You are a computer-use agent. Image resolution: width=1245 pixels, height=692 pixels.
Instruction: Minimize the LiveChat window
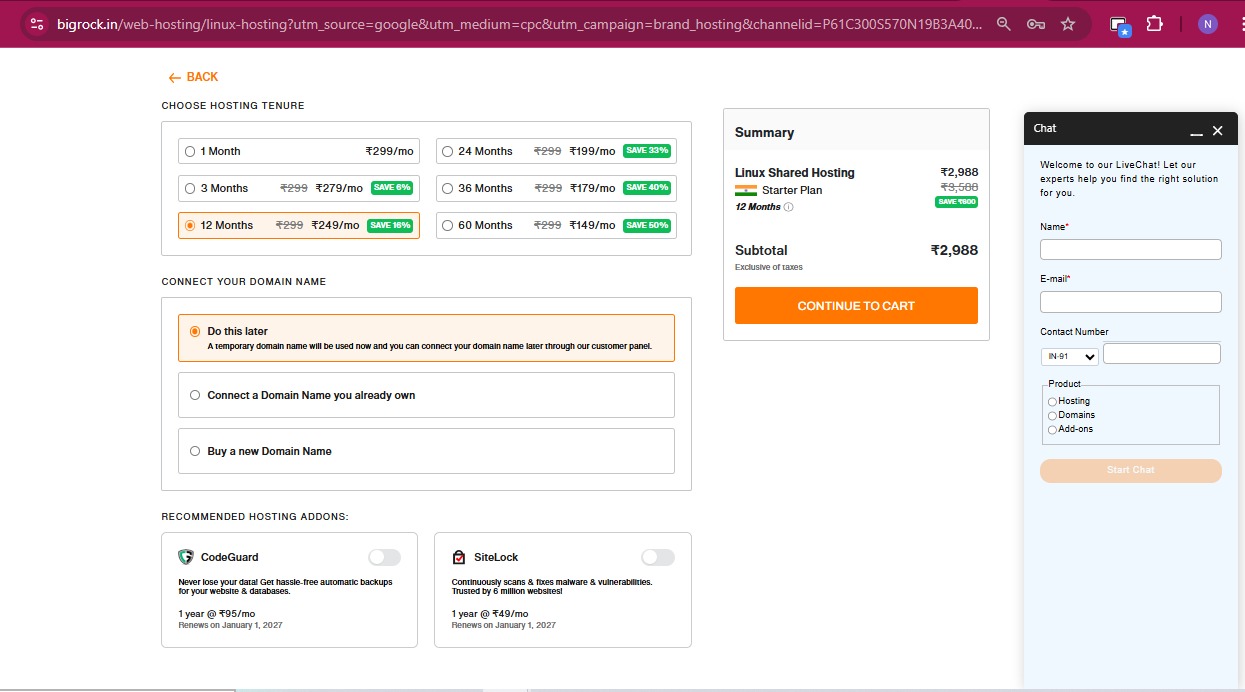[x=1195, y=131]
